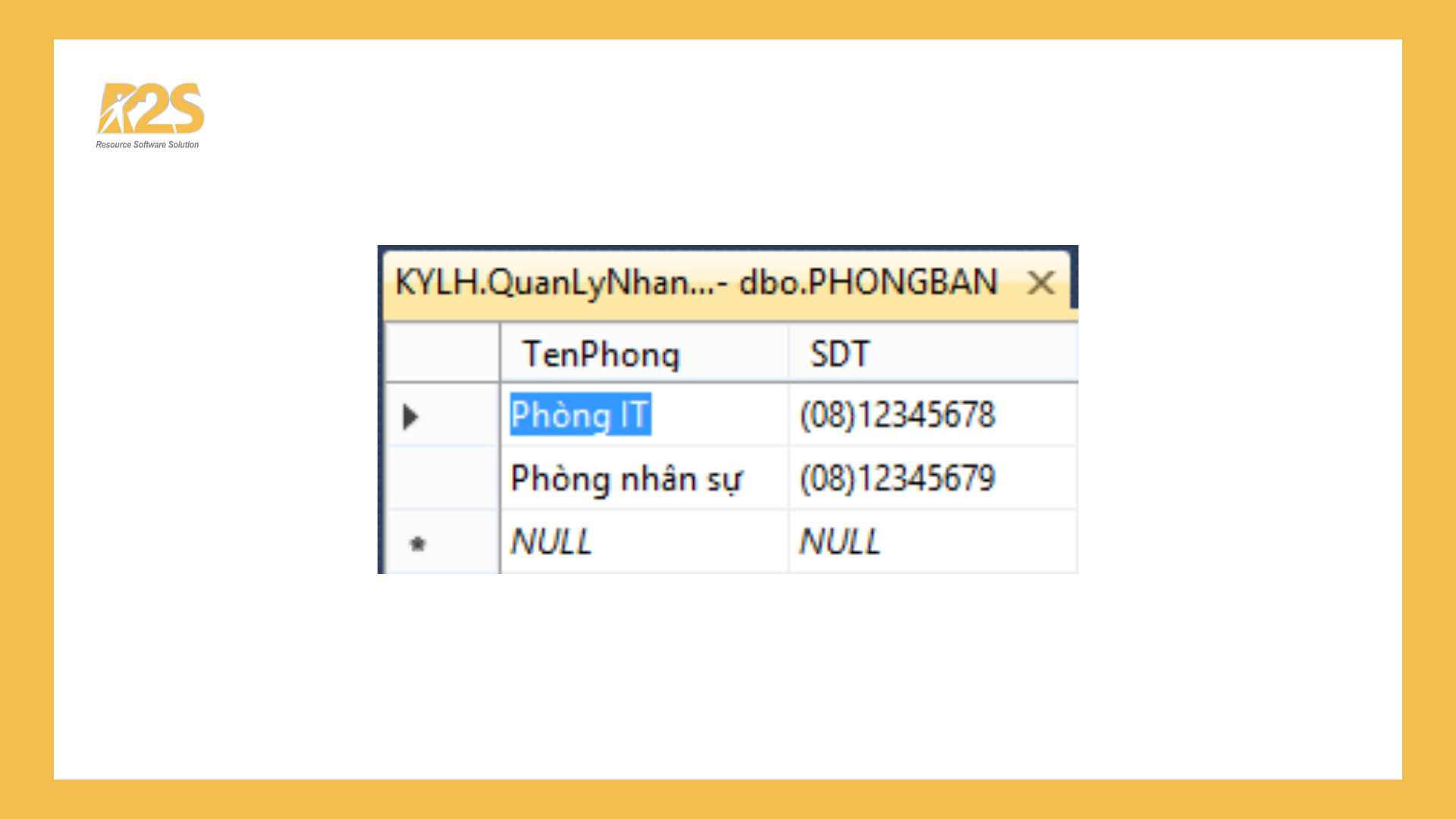1456x819 pixels.
Task: Select the Phòng nhân sự cell
Action: coord(626,478)
